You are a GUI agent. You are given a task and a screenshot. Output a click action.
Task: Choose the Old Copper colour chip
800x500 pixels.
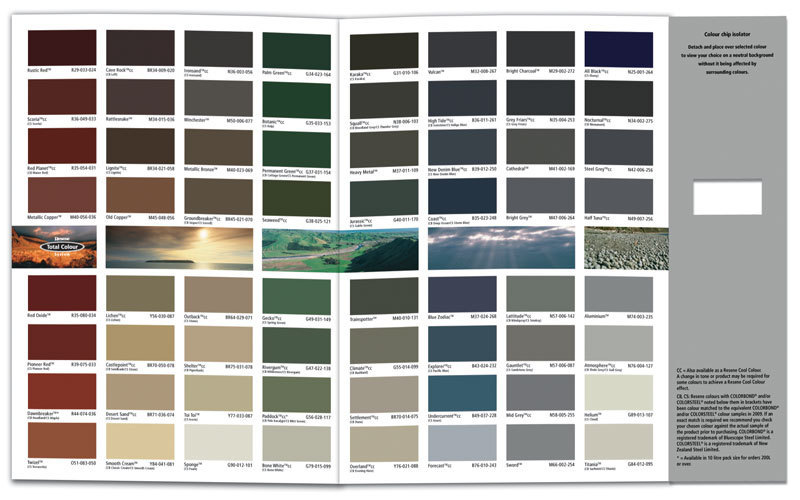pyautogui.click(x=140, y=193)
